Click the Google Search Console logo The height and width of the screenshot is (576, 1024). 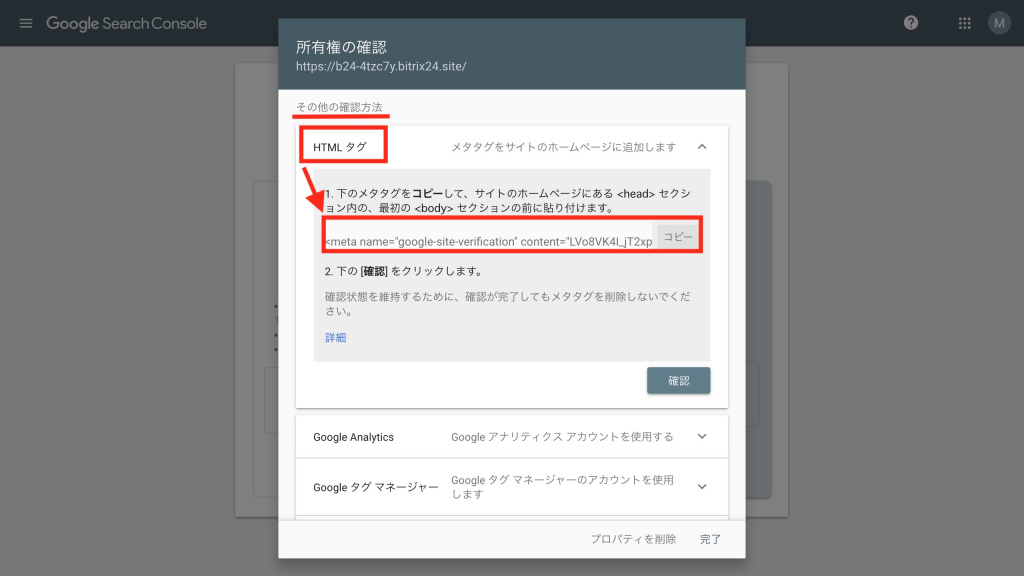[x=126, y=24]
